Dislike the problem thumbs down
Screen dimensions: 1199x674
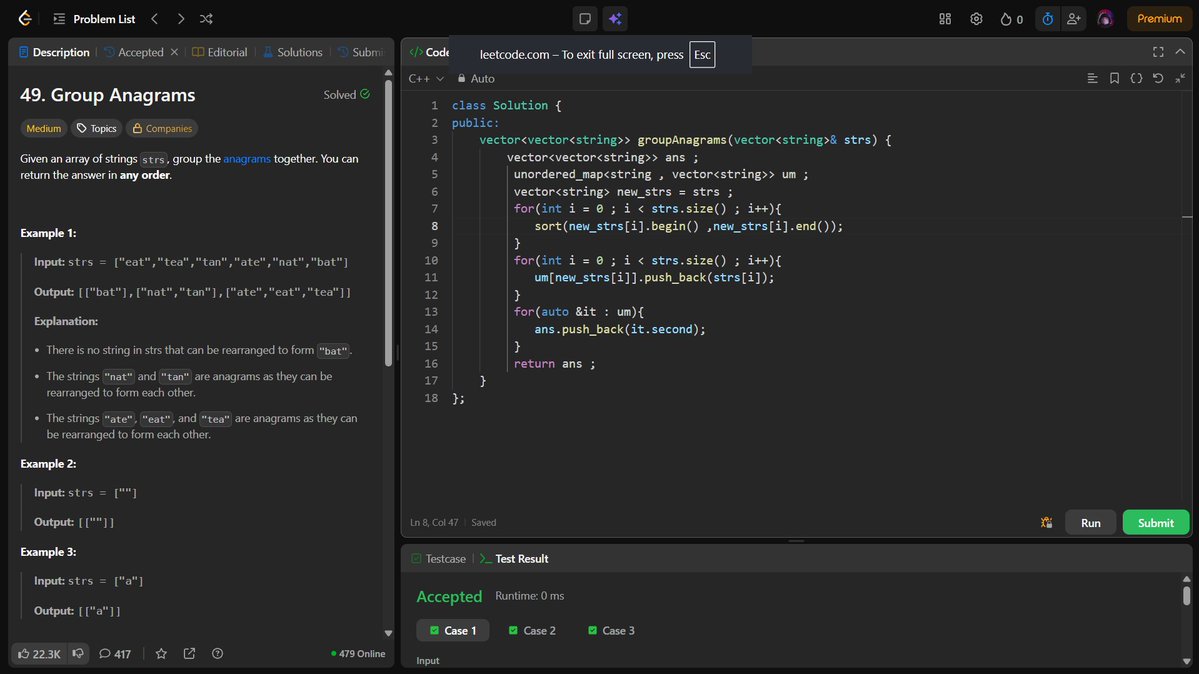point(78,653)
